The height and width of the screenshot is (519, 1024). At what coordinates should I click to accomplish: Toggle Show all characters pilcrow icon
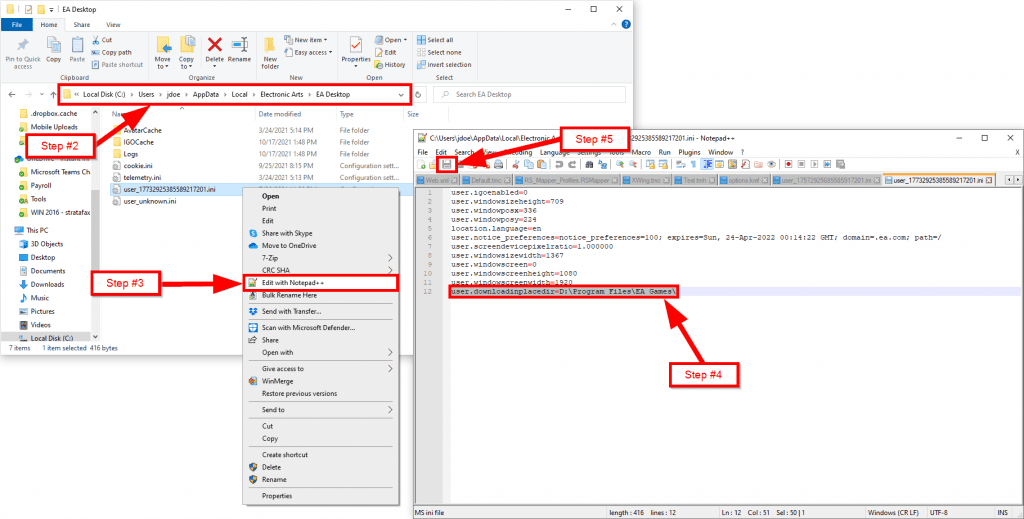(693, 165)
